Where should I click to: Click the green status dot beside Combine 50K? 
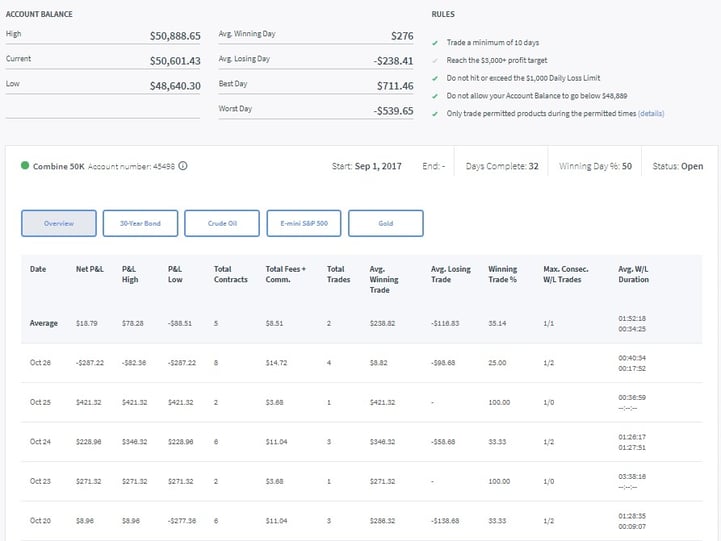tap(25, 165)
